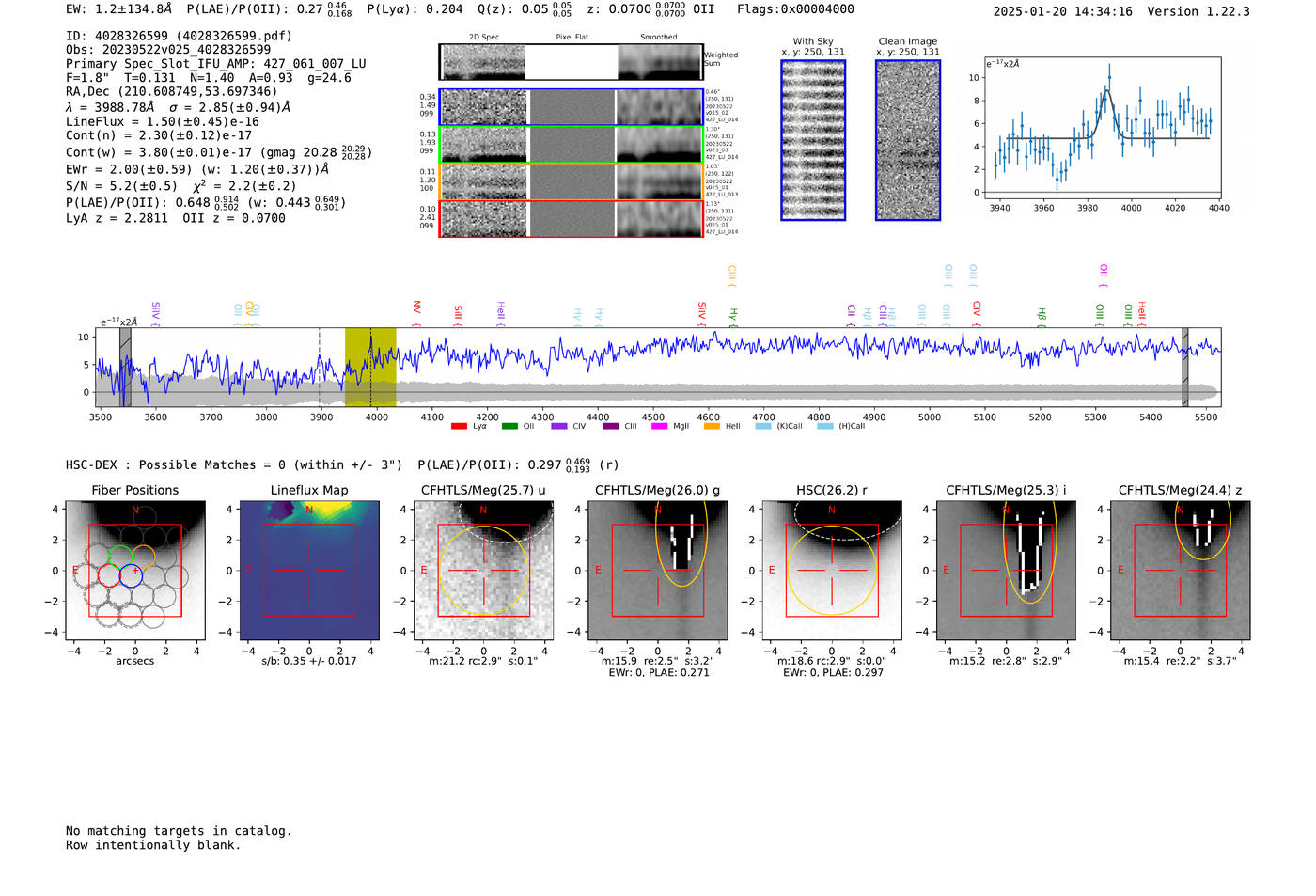Click the 'Row intentionally blank.' message
The height and width of the screenshot is (896, 1316).
click(x=153, y=845)
